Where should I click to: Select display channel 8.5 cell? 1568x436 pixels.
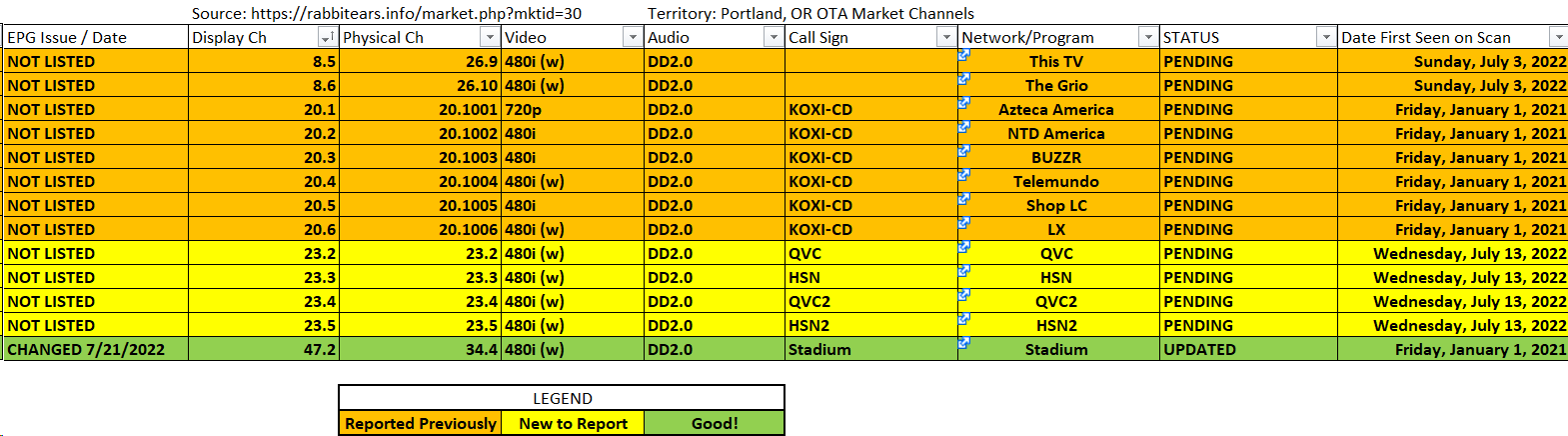(264, 61)
